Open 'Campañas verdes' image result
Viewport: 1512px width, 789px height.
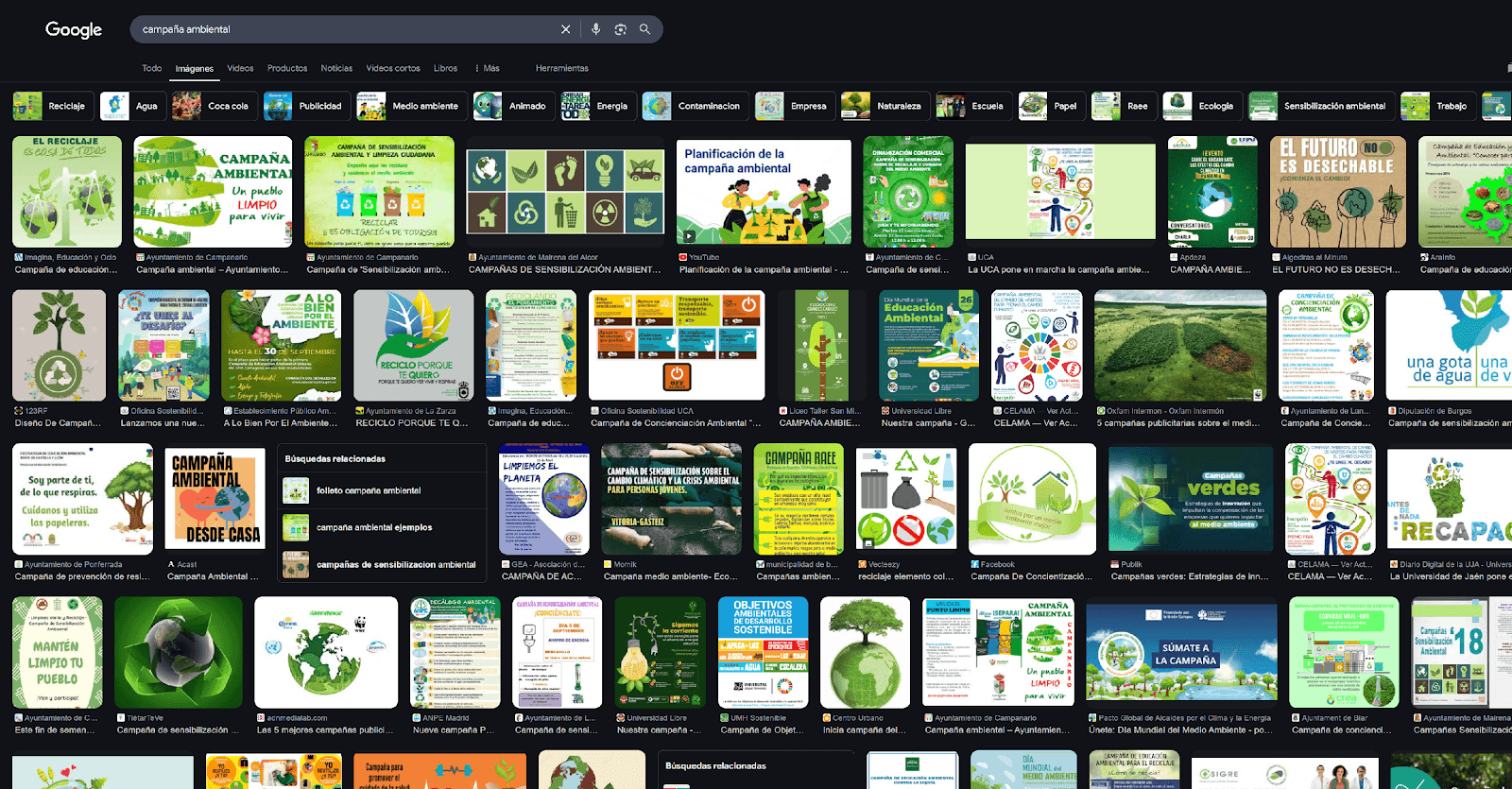click(1191, 499)
